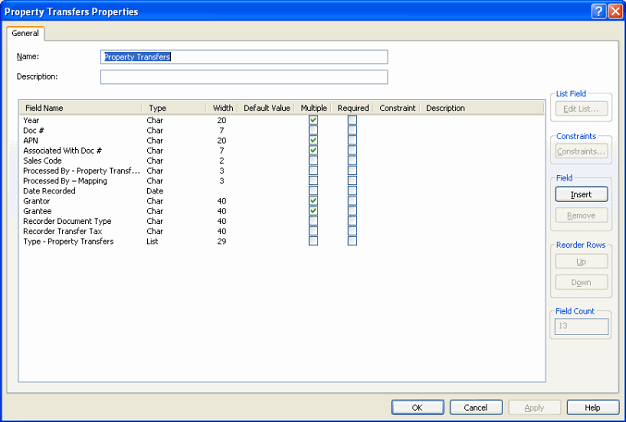Click the width value 29

(222, 241)
